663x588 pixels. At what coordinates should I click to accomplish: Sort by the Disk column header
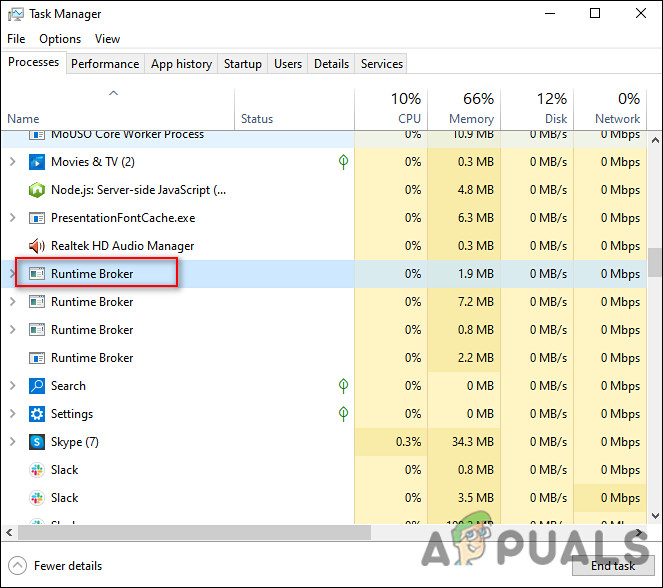[537, 109]
